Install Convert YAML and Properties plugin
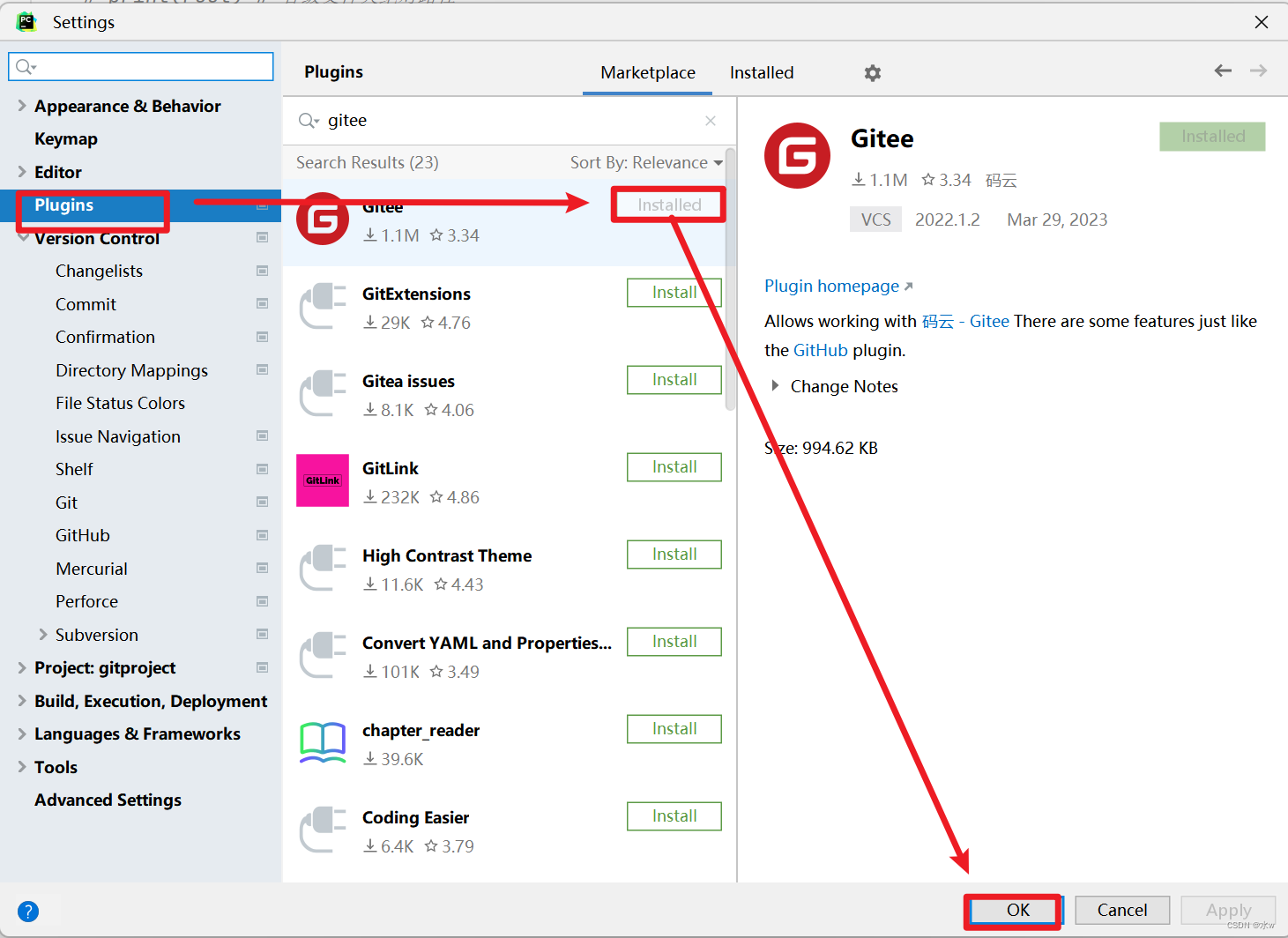 674,642
